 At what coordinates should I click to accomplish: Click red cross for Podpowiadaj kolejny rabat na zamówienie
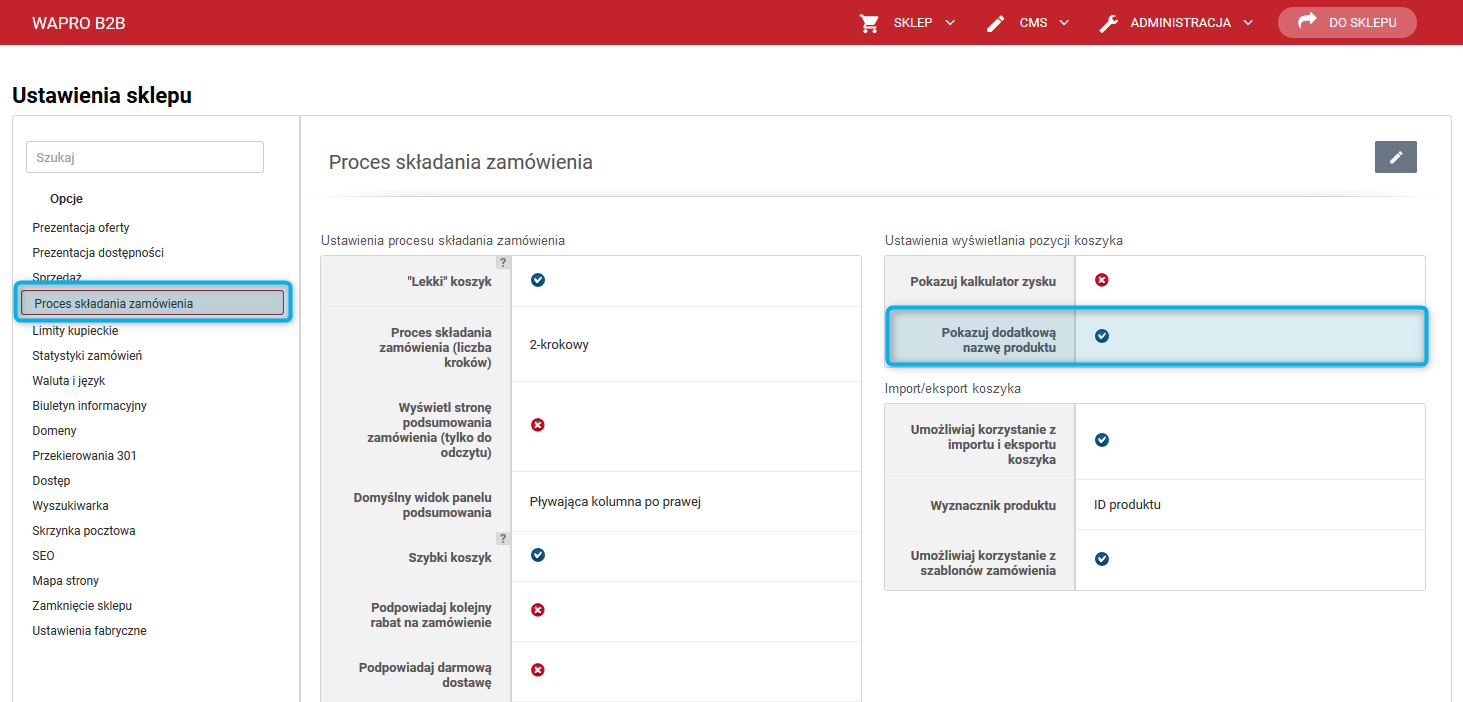pyautogui.click(x=538, y=610)
